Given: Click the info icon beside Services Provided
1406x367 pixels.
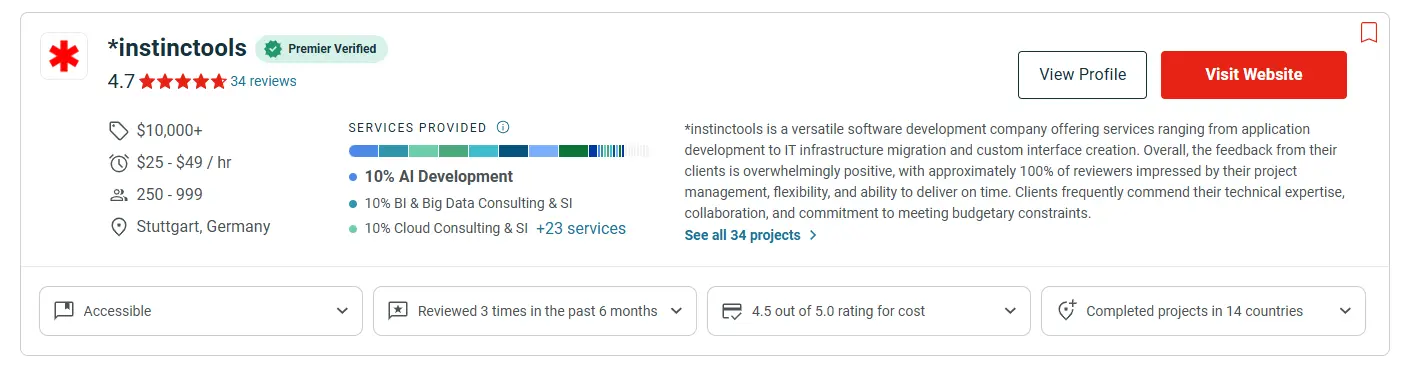Looking at the screenshot, I should (x=503, y=127).
